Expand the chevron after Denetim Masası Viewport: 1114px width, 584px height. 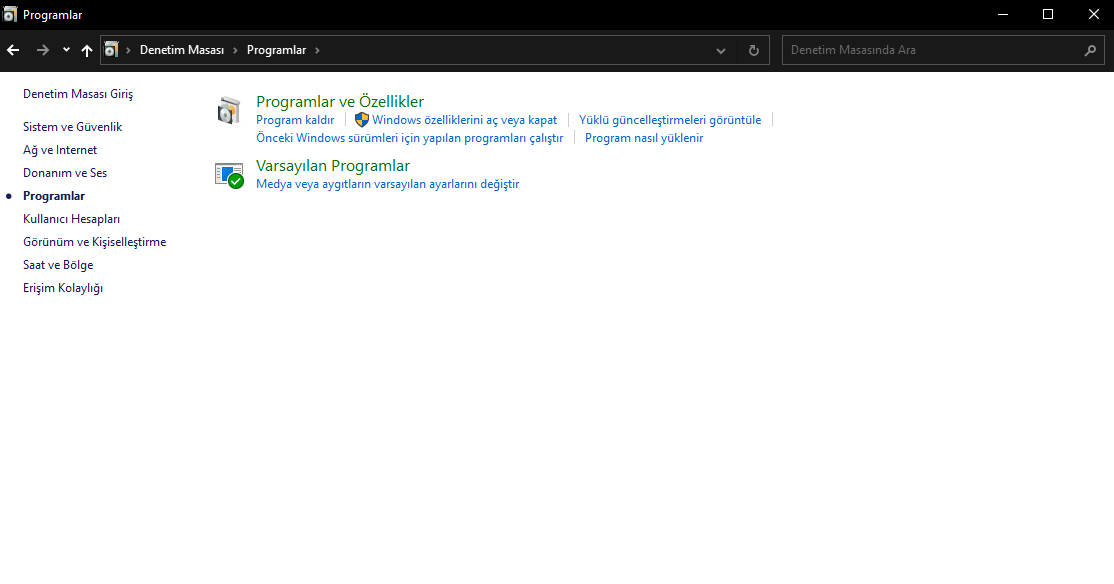(x=235, y=50)
